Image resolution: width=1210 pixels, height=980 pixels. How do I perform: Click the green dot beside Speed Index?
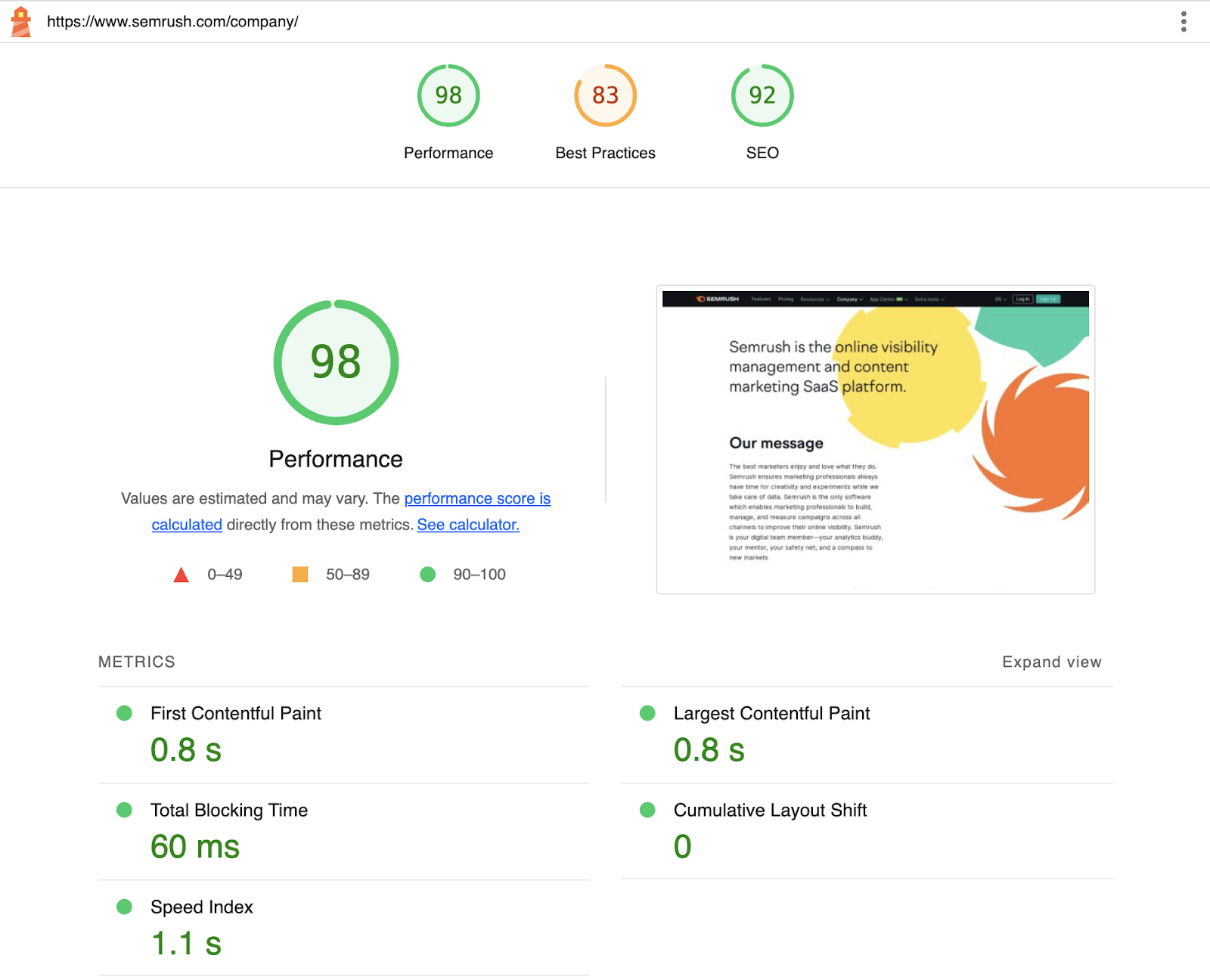coord(124,907)
